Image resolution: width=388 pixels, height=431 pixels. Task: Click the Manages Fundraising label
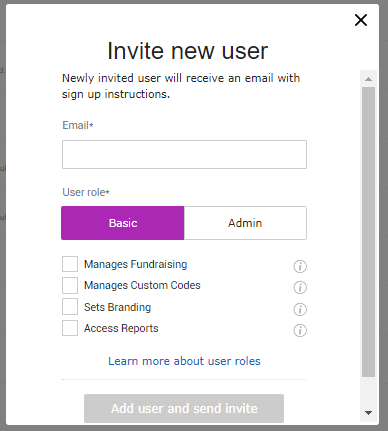[136, 264]
